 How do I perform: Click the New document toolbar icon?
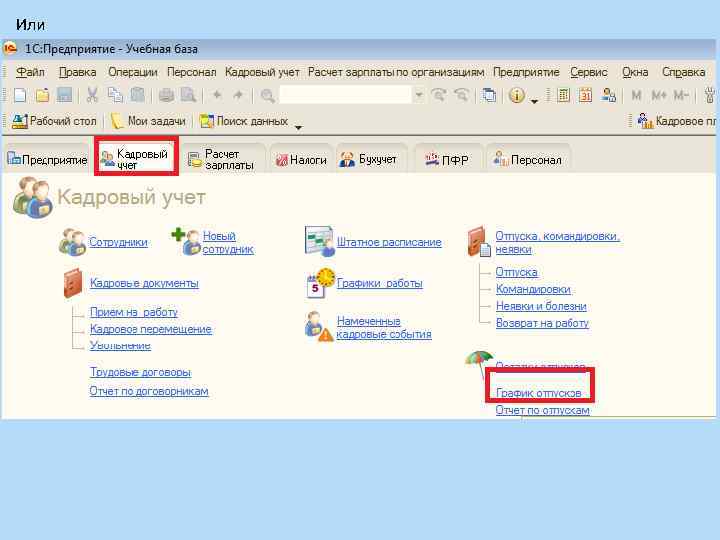(20, 95)
